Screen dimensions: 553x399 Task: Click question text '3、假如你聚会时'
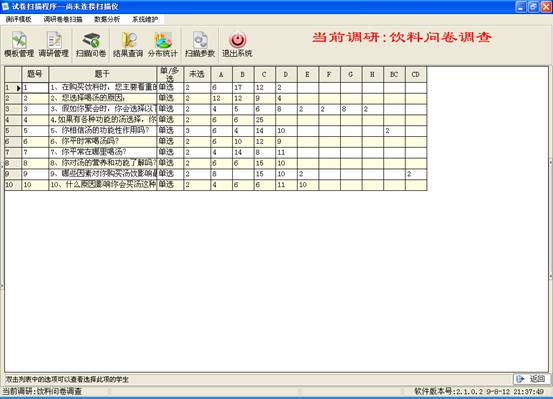102,109
